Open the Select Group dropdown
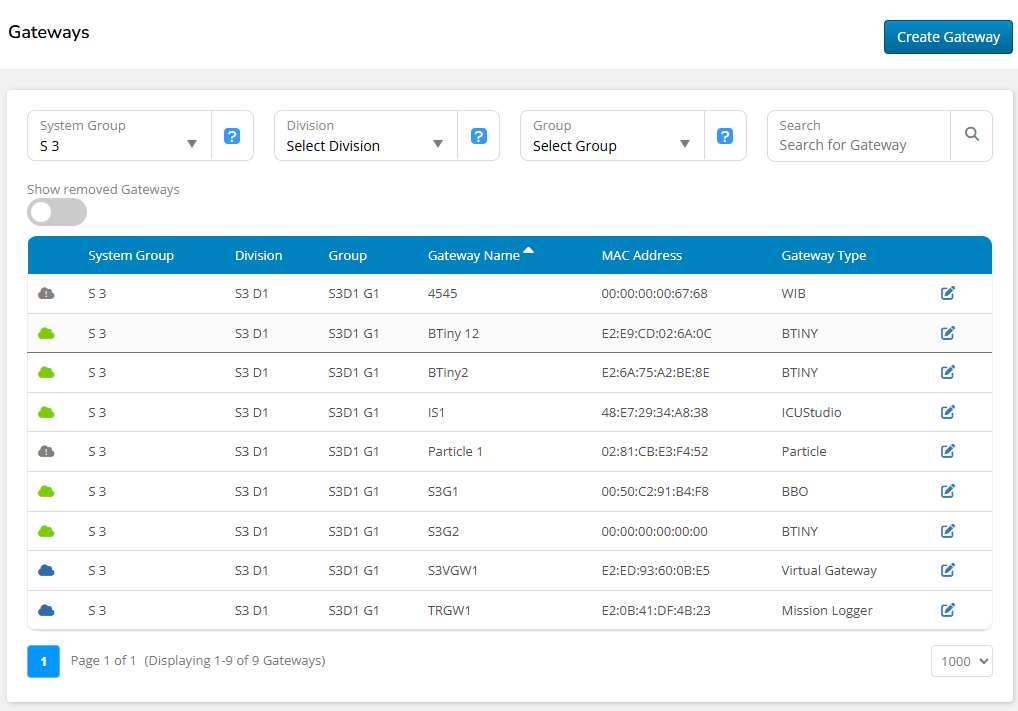 pos(611,136)
